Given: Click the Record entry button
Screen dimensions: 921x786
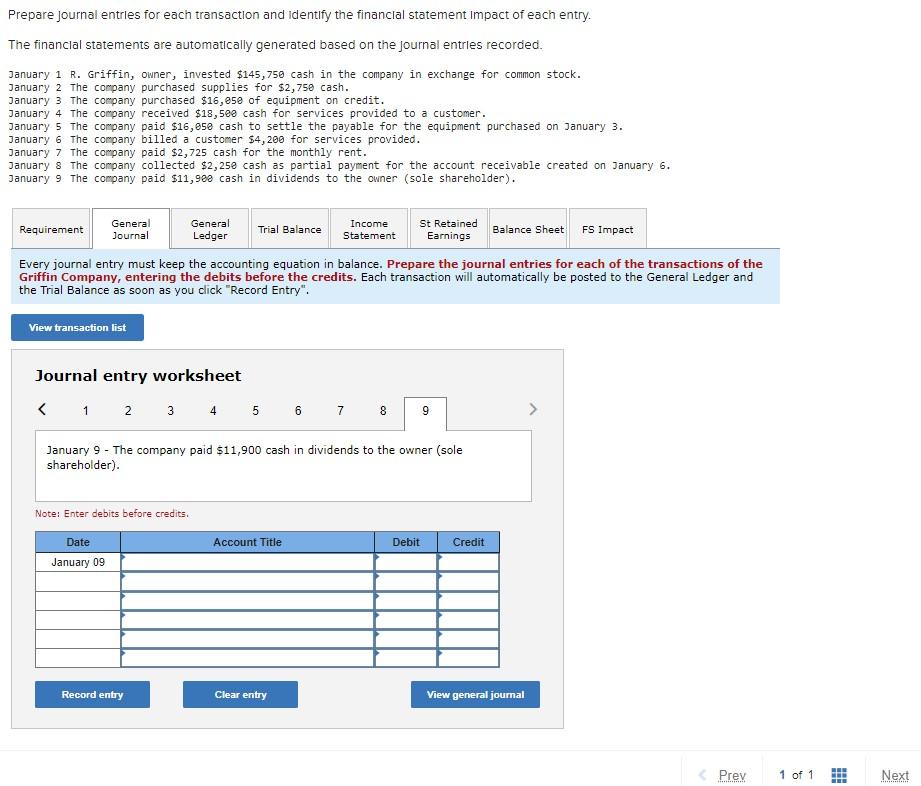Looking at the screenshot, I should pos(92,694).
